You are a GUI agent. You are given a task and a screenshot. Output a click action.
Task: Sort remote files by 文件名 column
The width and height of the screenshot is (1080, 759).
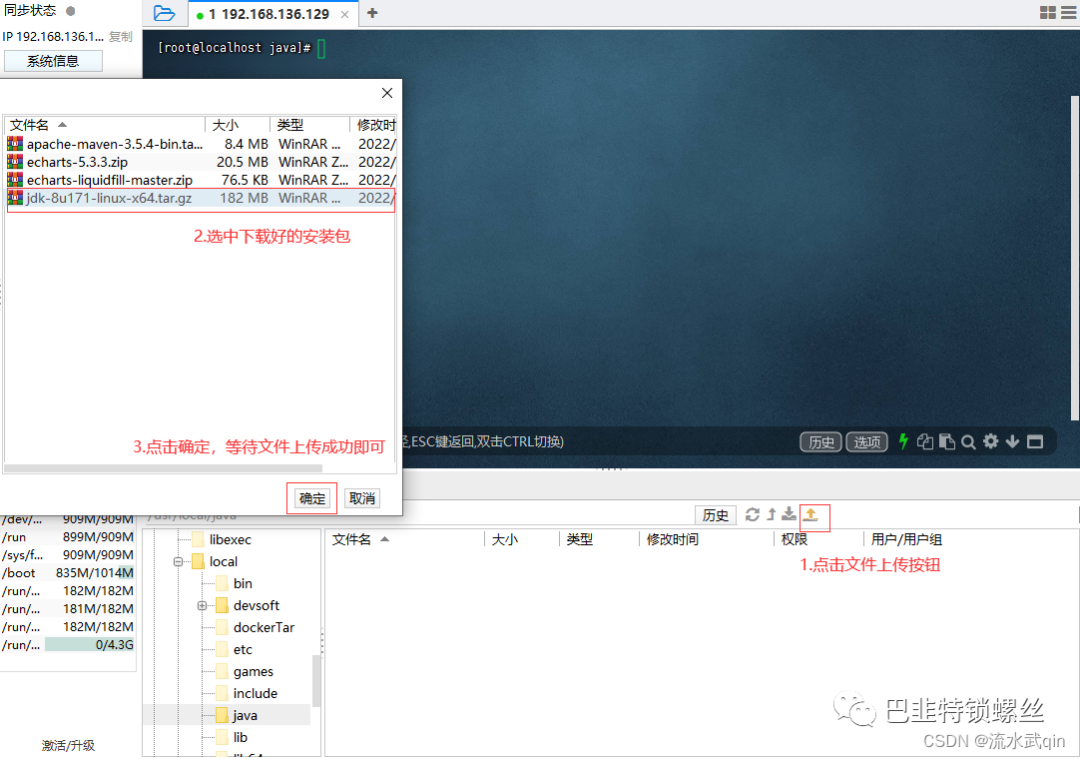tap(405, 539)
